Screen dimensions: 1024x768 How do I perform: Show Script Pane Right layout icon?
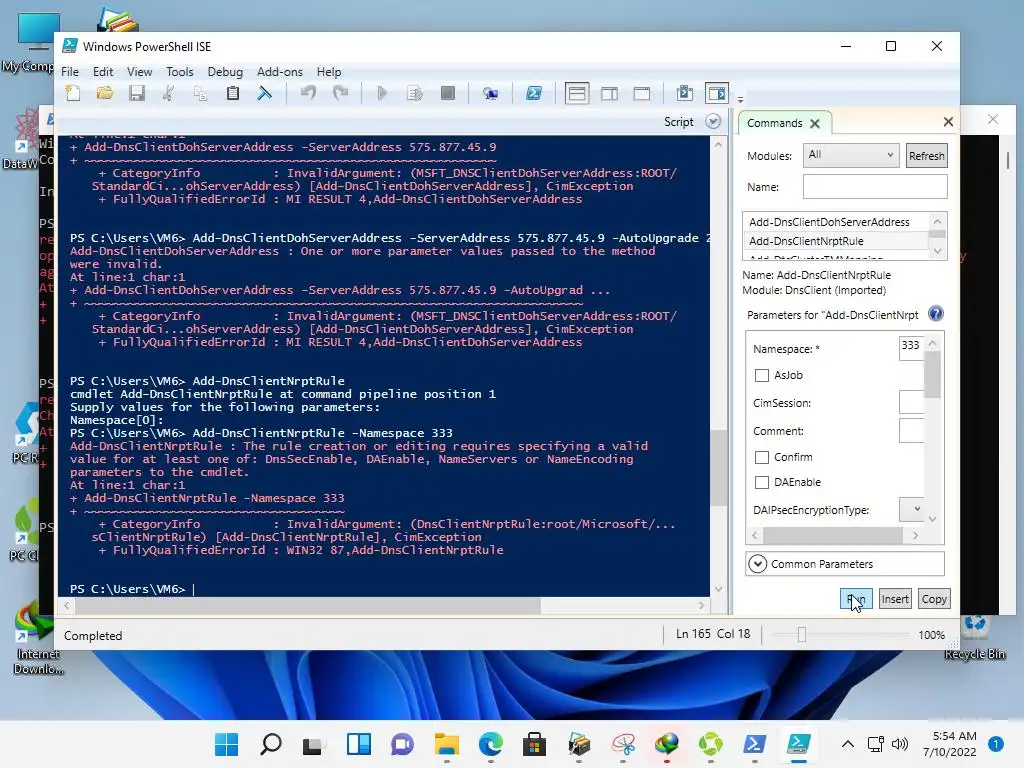609,93
